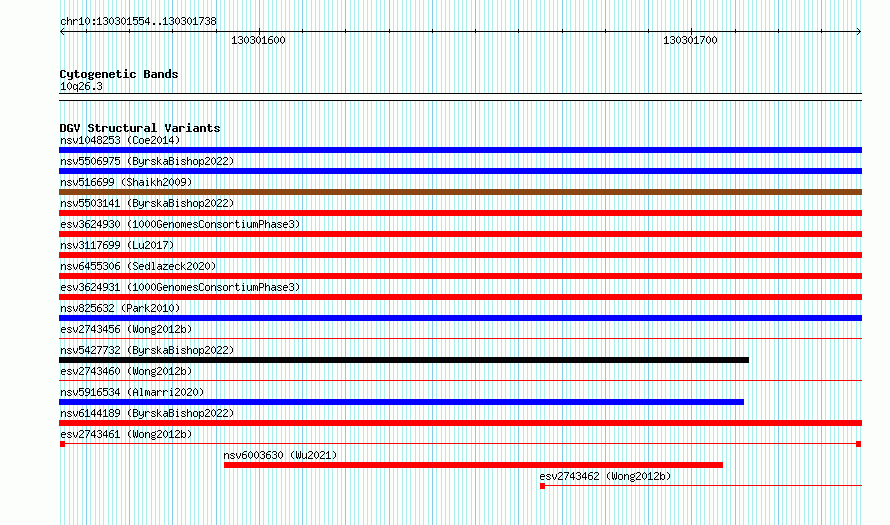This screenshot has width=890, height=525.
Task: Open nsv5427732 (ByrskaBishop2022) label
Action: tap(147, 350)
